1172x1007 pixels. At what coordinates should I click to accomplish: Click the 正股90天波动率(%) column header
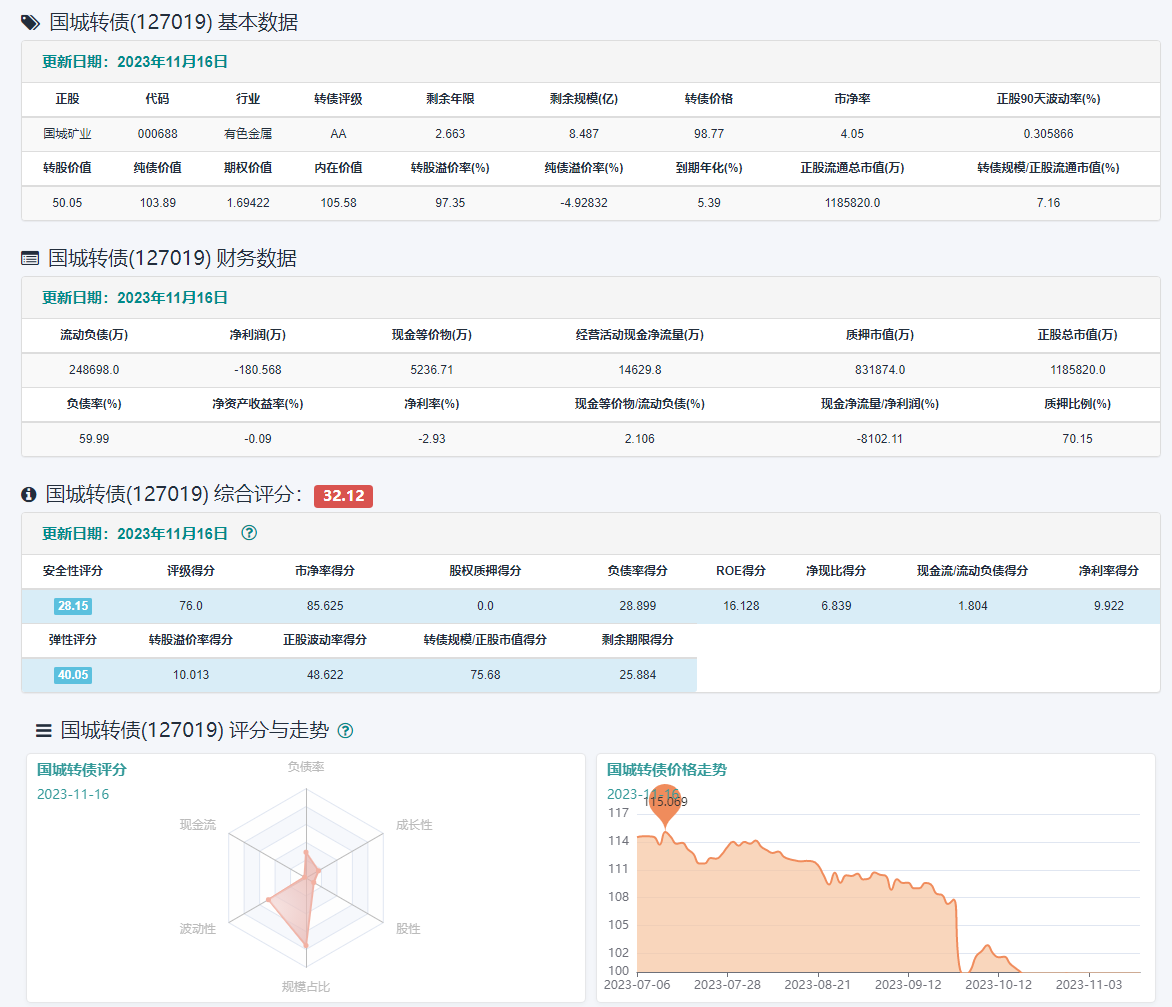pyautogui.click(x=1048, y=99)
